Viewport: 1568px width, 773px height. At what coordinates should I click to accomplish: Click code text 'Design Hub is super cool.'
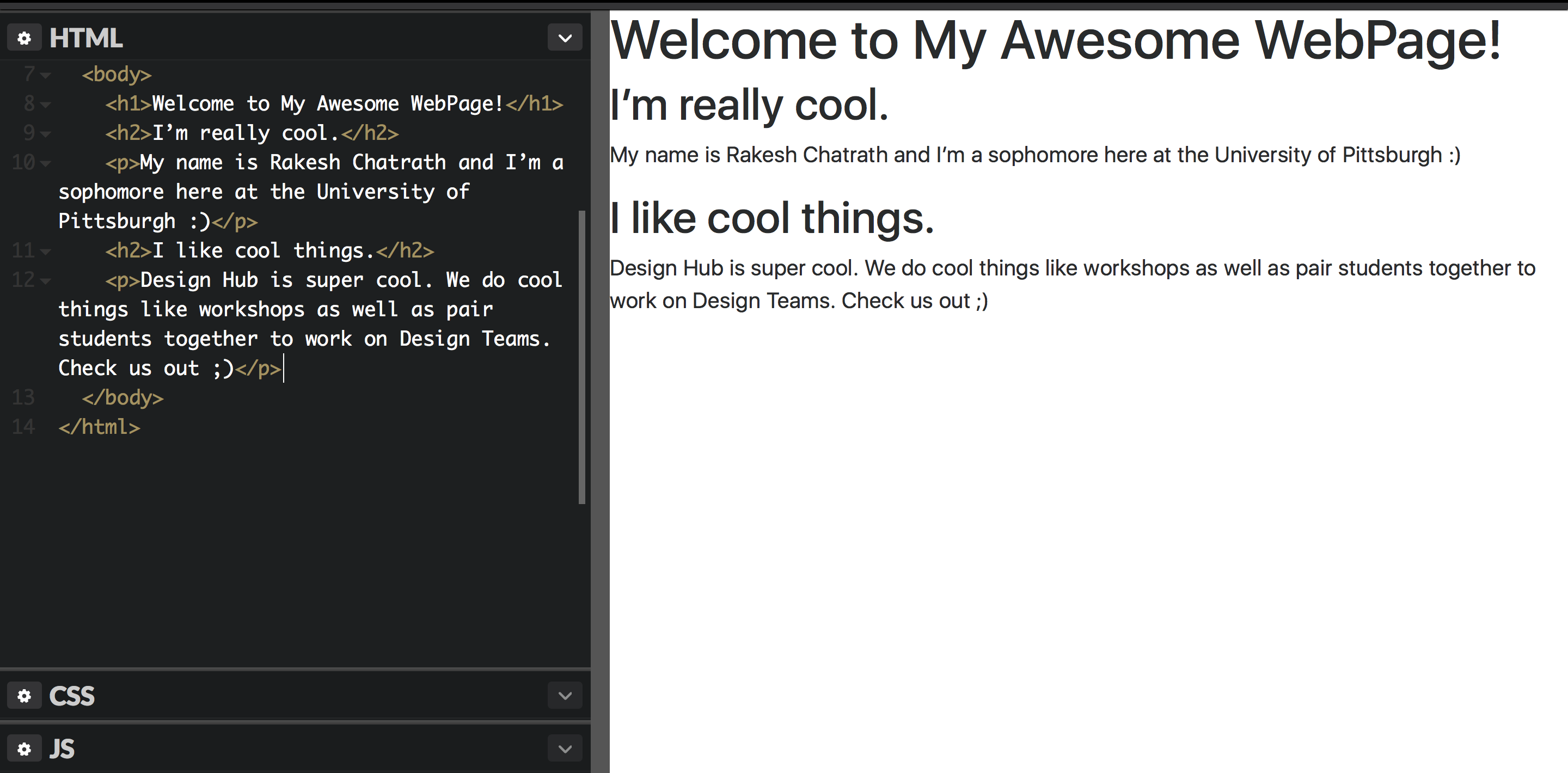pyautogui.click(x=286, y=279)
